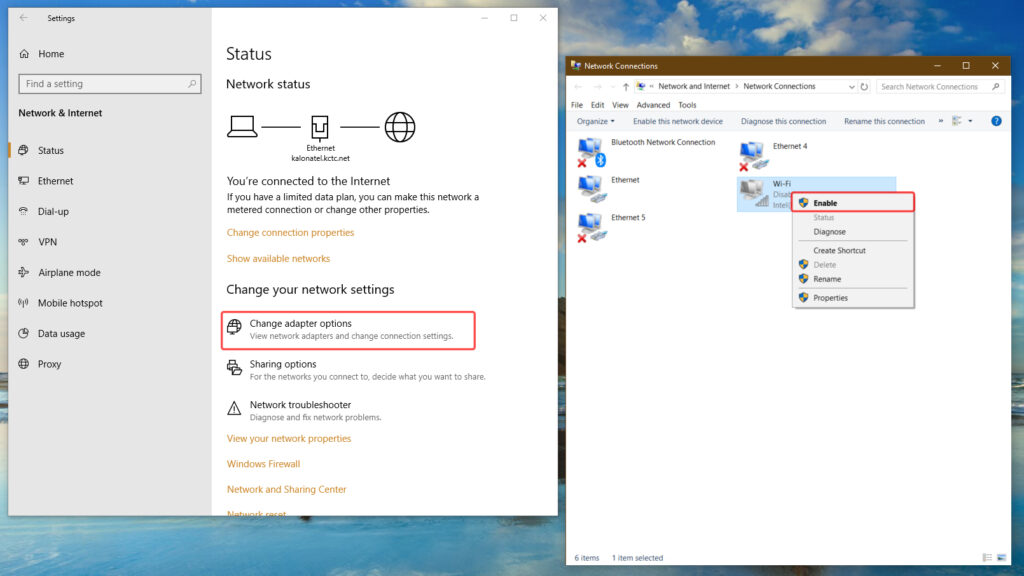
Task: Switch to large icons view in status bar
Action: pyautogui.click(x=1001, y=558)
